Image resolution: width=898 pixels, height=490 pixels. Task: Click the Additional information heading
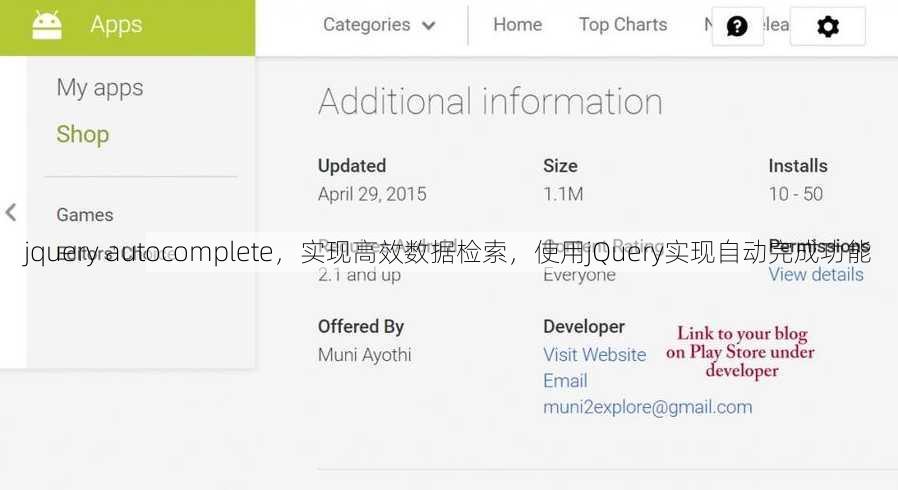(x=491, y=102)
